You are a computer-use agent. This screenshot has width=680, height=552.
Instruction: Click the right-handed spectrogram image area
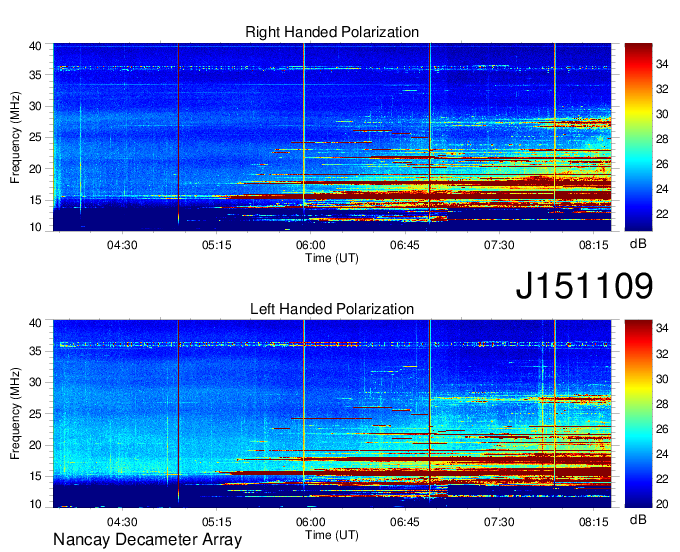point(332,137)
